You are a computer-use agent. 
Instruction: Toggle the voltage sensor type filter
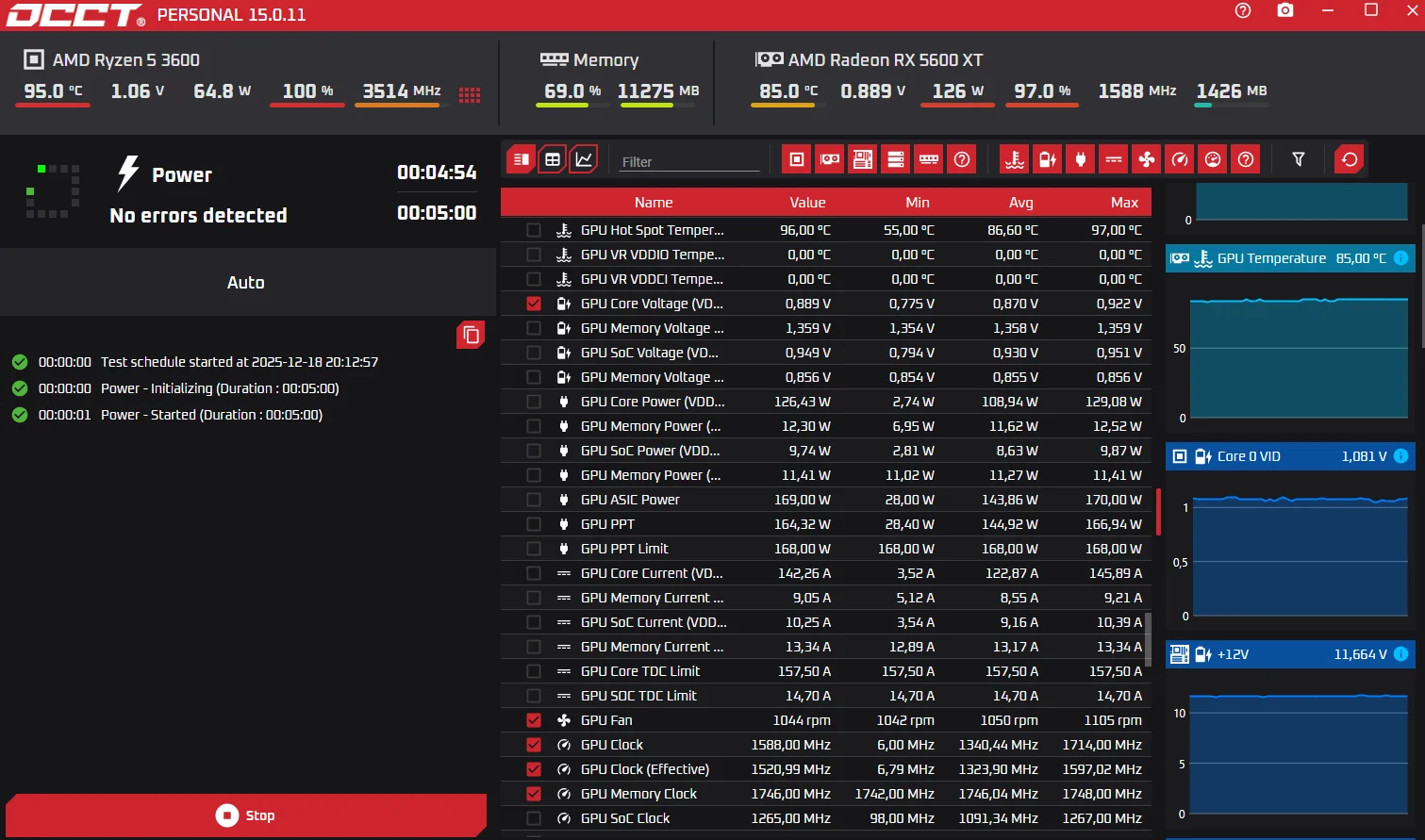(1048, 159)
